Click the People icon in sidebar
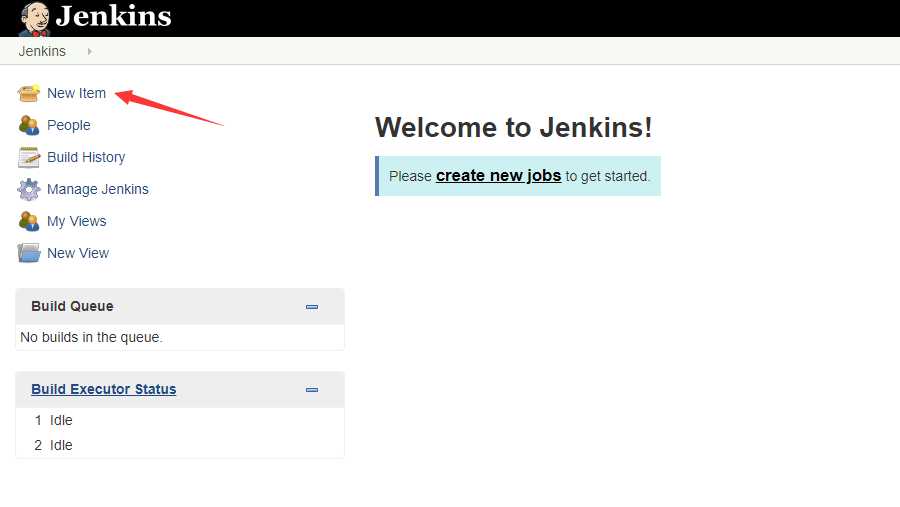The height and width of the screenshot is (507, 900). [x=29, y=125]
